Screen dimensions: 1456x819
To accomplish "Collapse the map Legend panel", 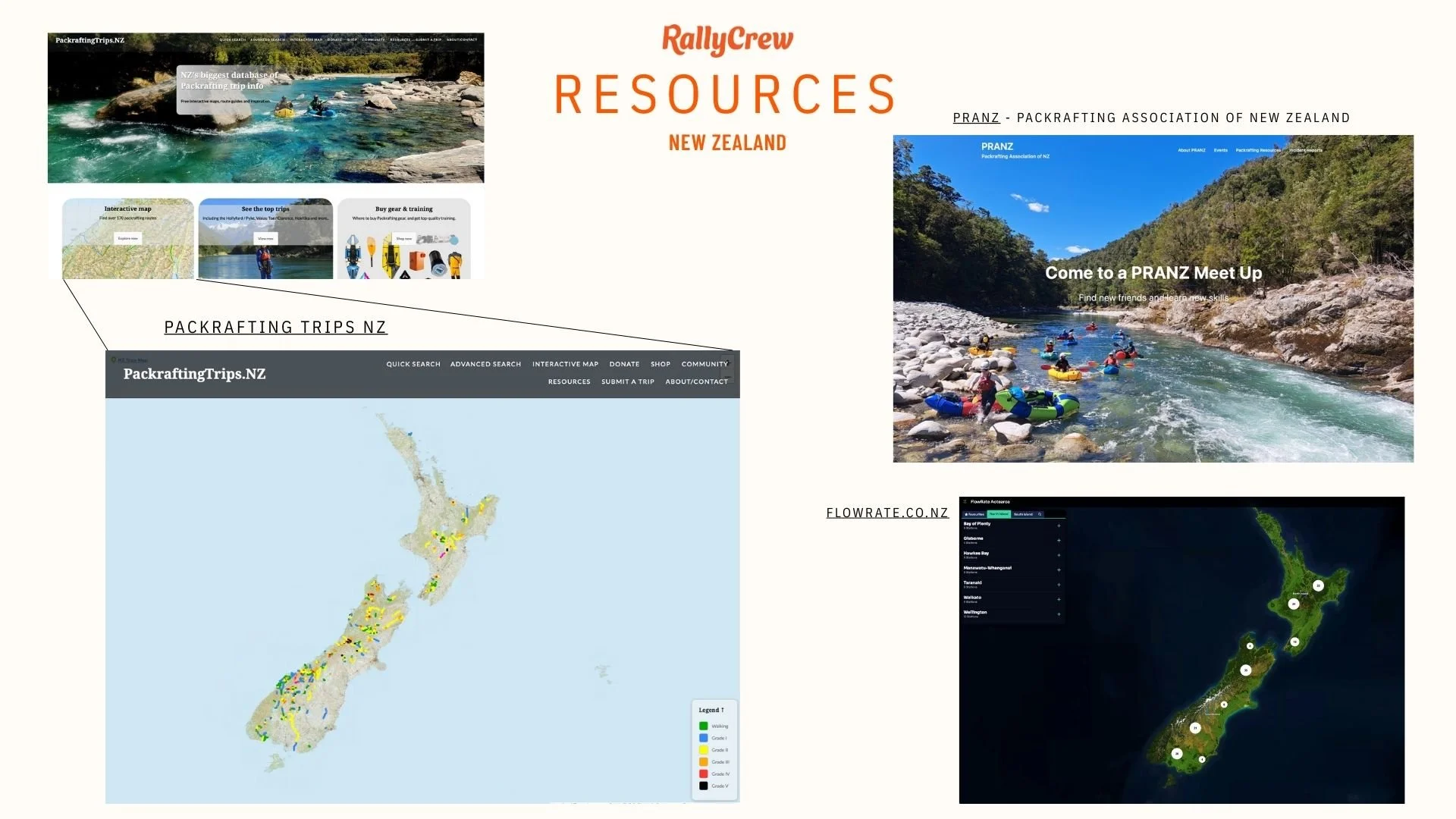I will [x=711, y=710].
